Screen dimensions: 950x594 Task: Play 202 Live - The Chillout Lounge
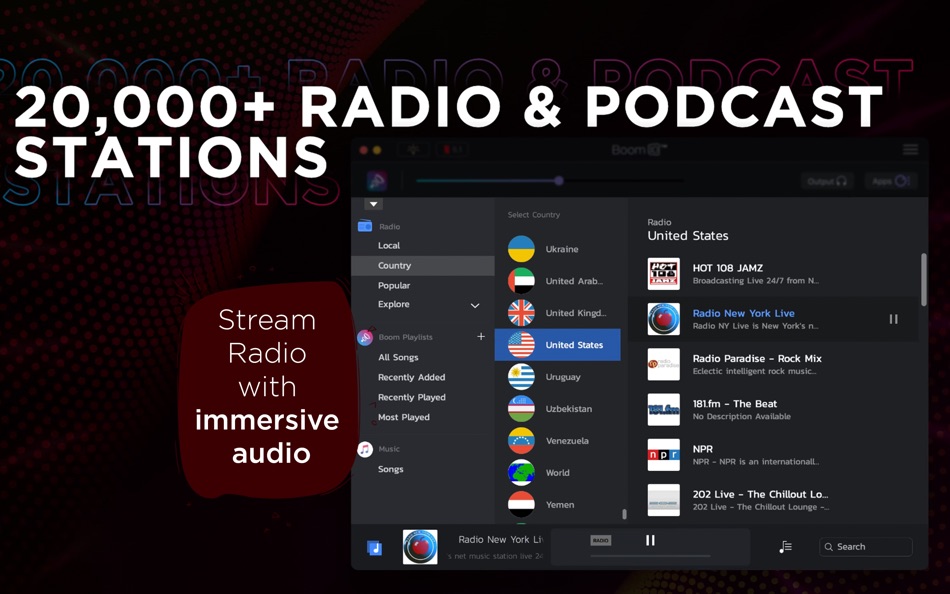774,500
